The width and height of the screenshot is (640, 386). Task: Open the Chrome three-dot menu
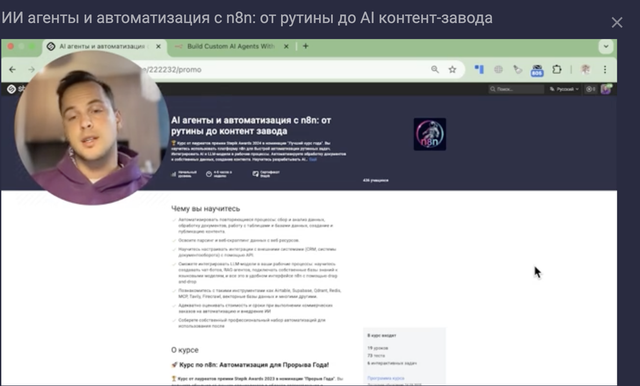pyautogui.click(x=605, y=70)
